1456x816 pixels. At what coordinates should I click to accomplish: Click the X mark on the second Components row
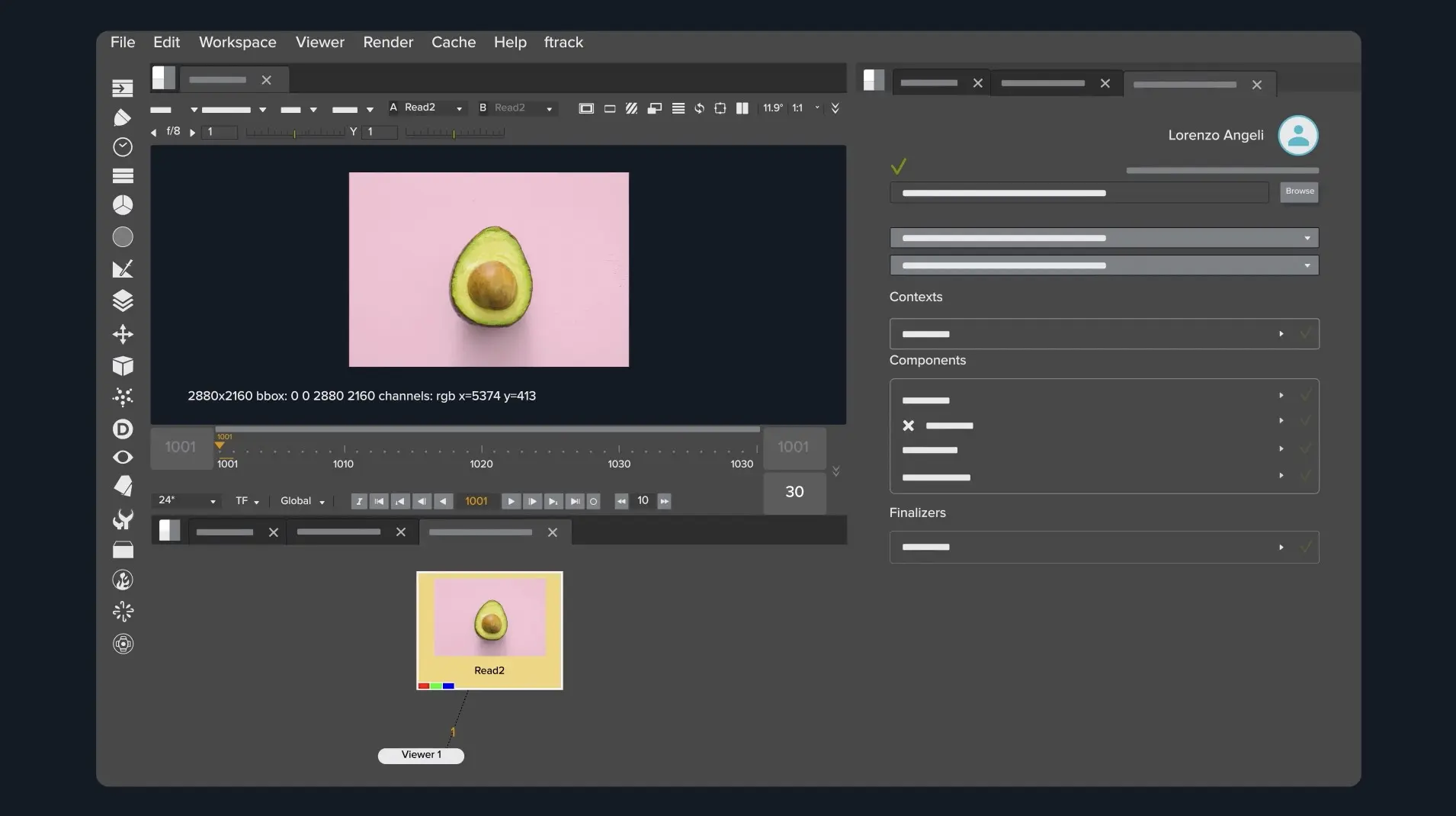coord(908,426)
